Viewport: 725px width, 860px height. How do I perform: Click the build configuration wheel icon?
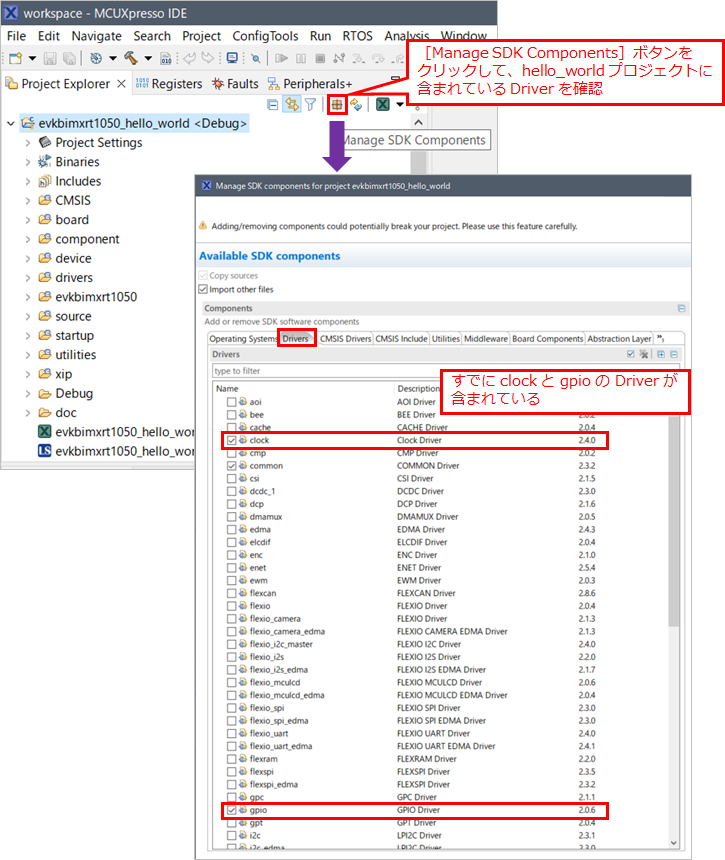pos(96,58)
